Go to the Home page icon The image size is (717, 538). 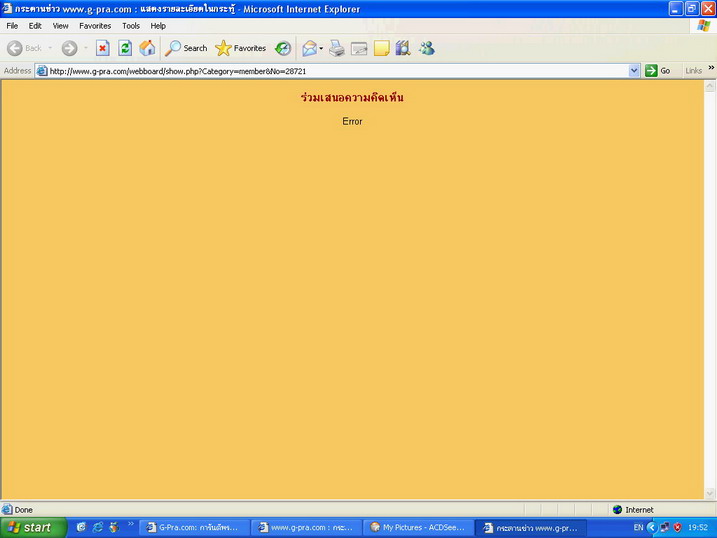pos(147,48)
